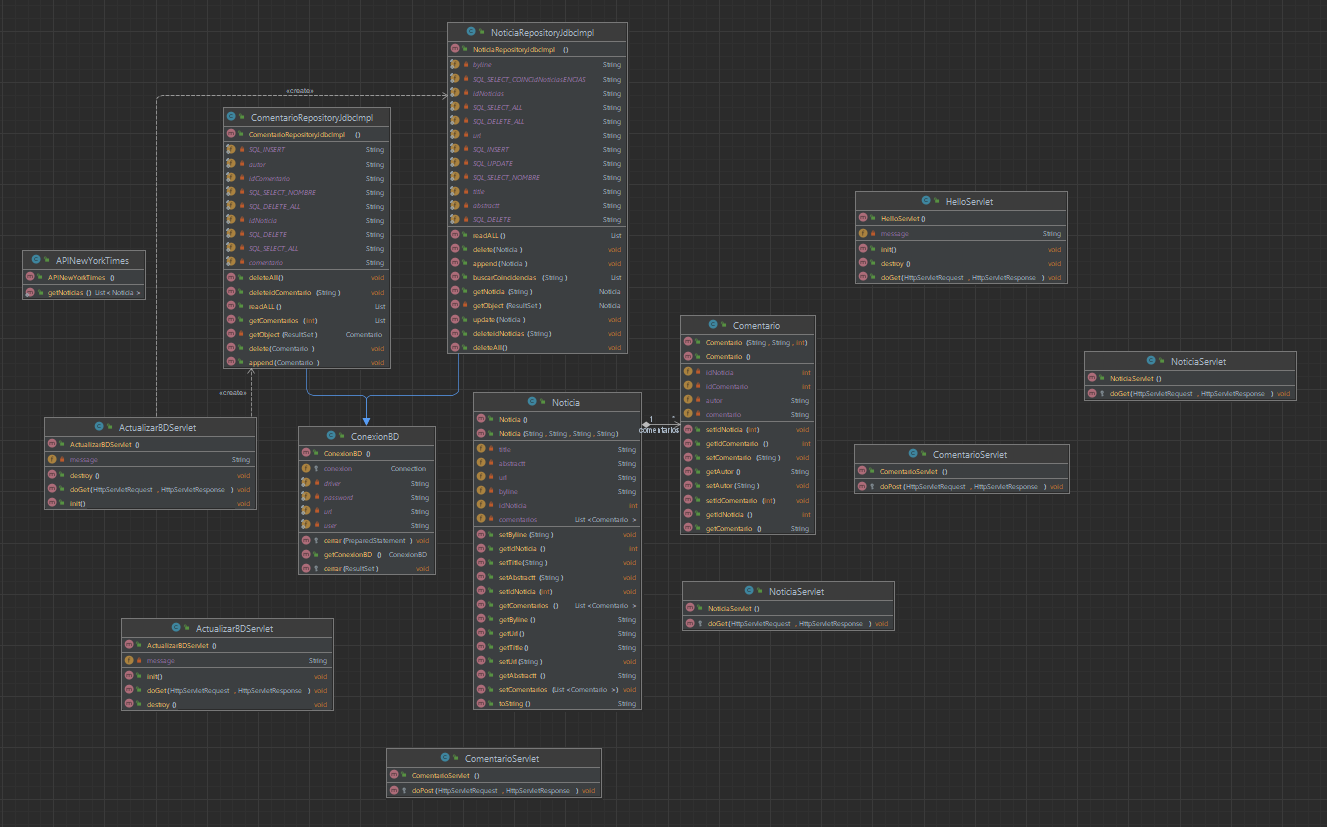Click the class icon on the Comentario header
The image size is (1327, 827).
(713, 324)
